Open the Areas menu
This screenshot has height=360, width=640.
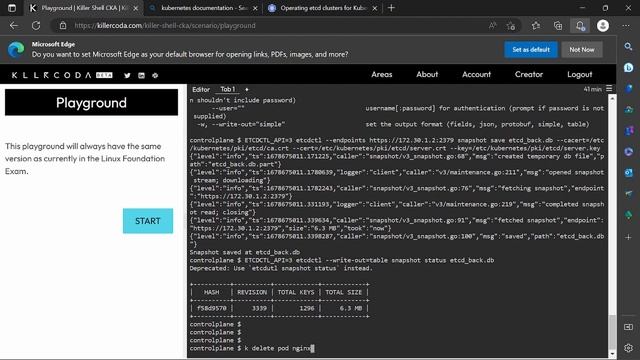(x=382, y=74)
